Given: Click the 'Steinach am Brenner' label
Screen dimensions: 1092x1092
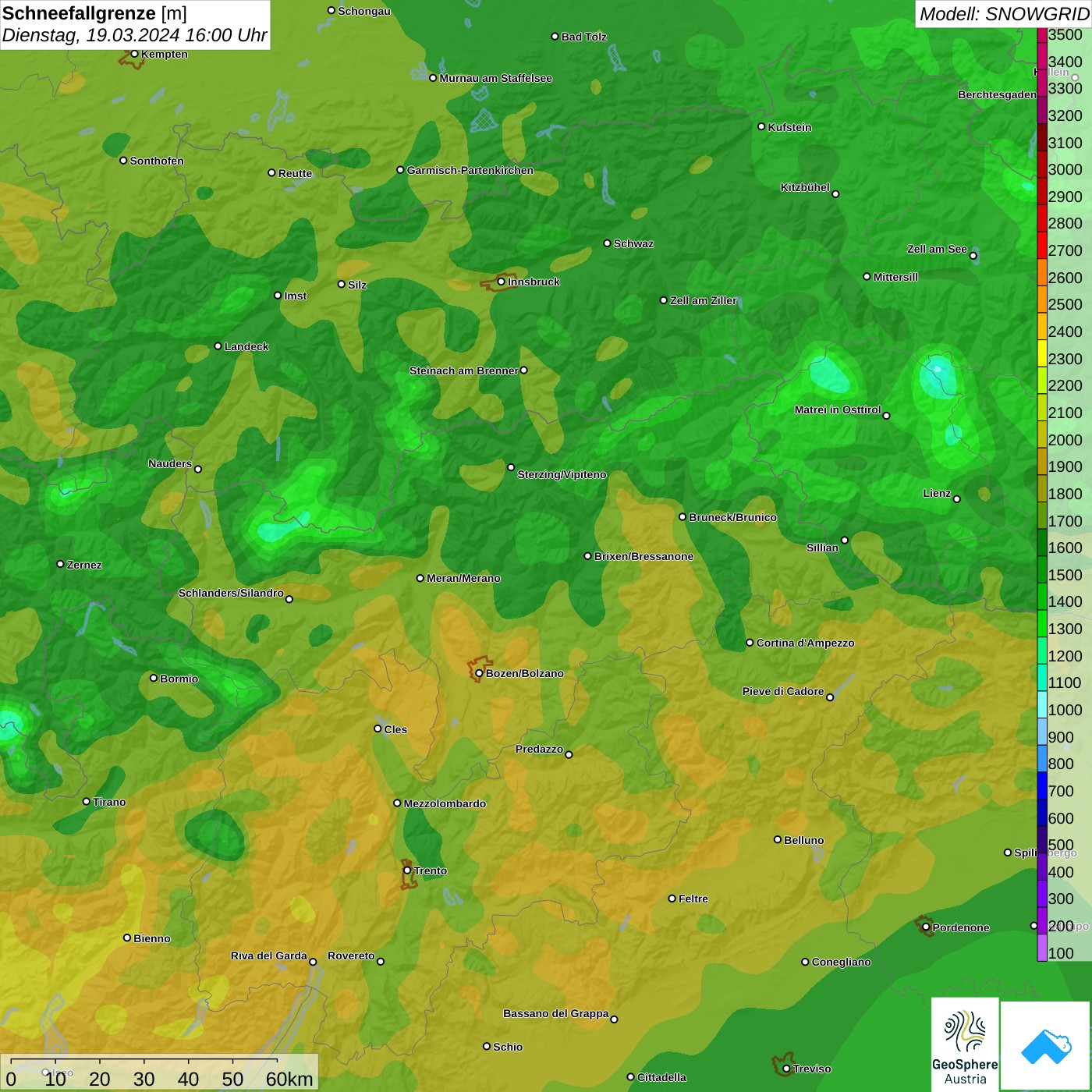Looking at the screenshot, I should [464, 370].
